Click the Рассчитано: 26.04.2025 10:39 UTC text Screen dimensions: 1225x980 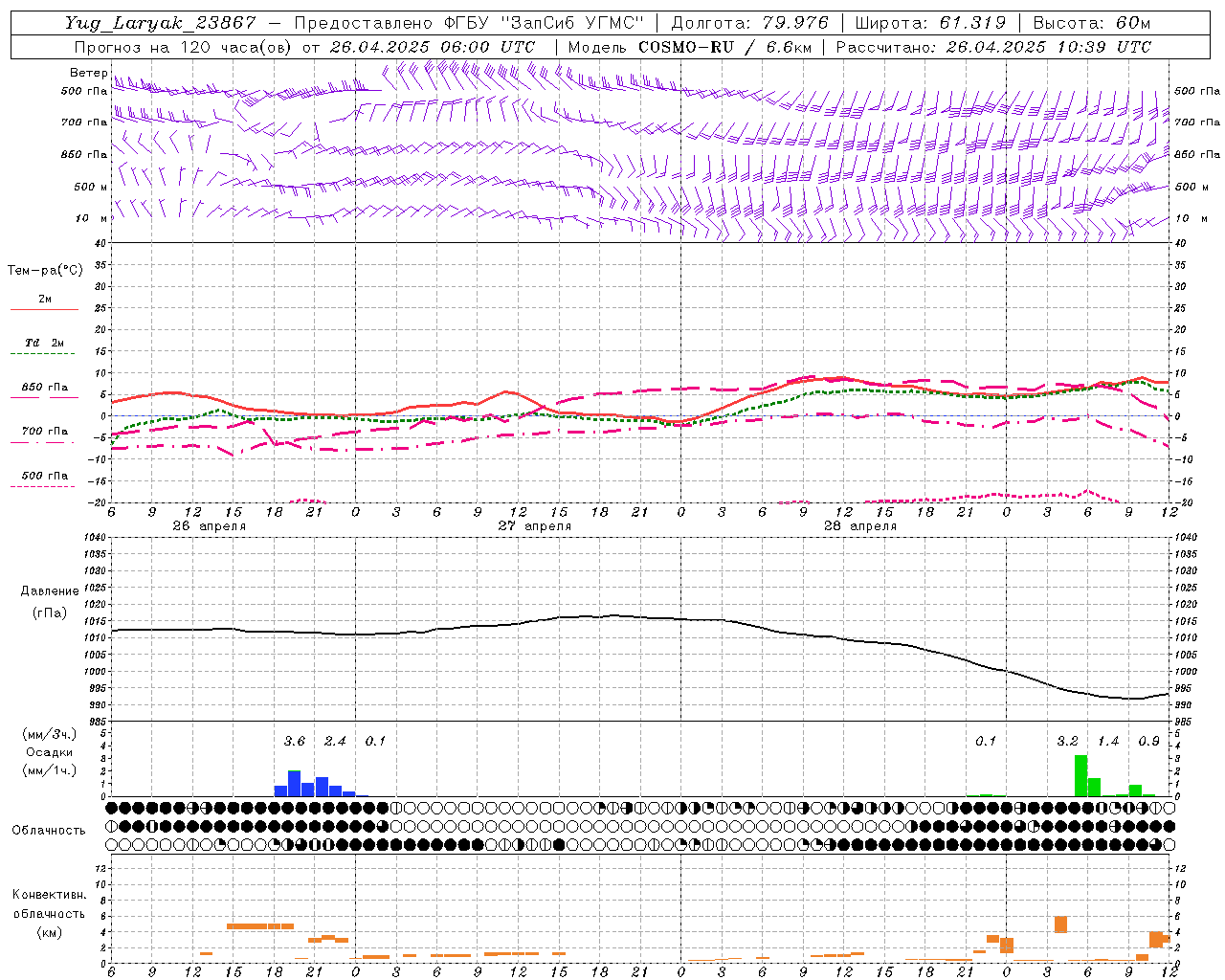tap(993, 47)
